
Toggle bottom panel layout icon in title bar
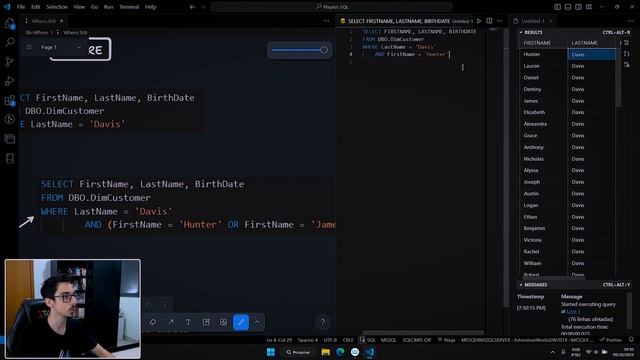pyautogui.click(x=568, y=7)
